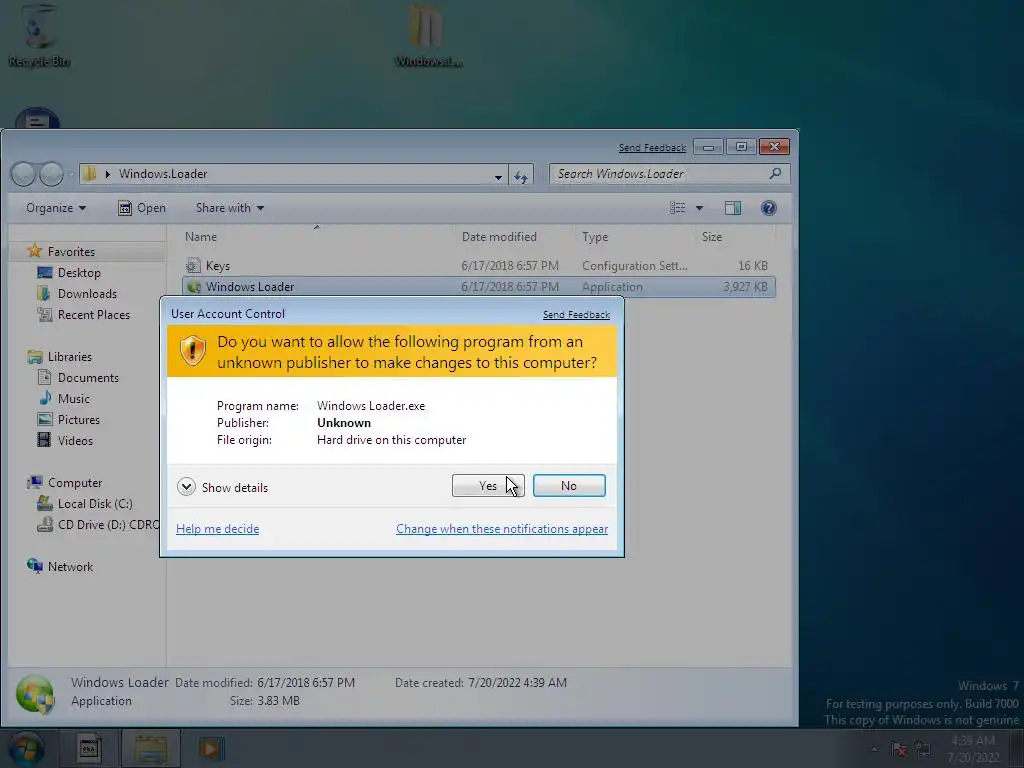Viewport: 1024px width, 768px height.
Task: Expand Show details in UAC dialog
Action: (222, 487)
